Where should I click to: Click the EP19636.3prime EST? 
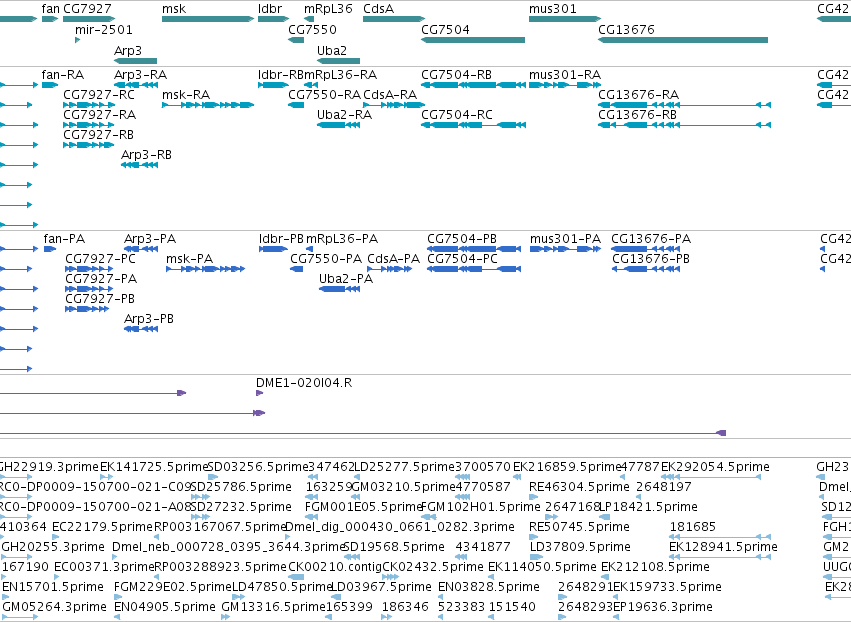[617, 617]
